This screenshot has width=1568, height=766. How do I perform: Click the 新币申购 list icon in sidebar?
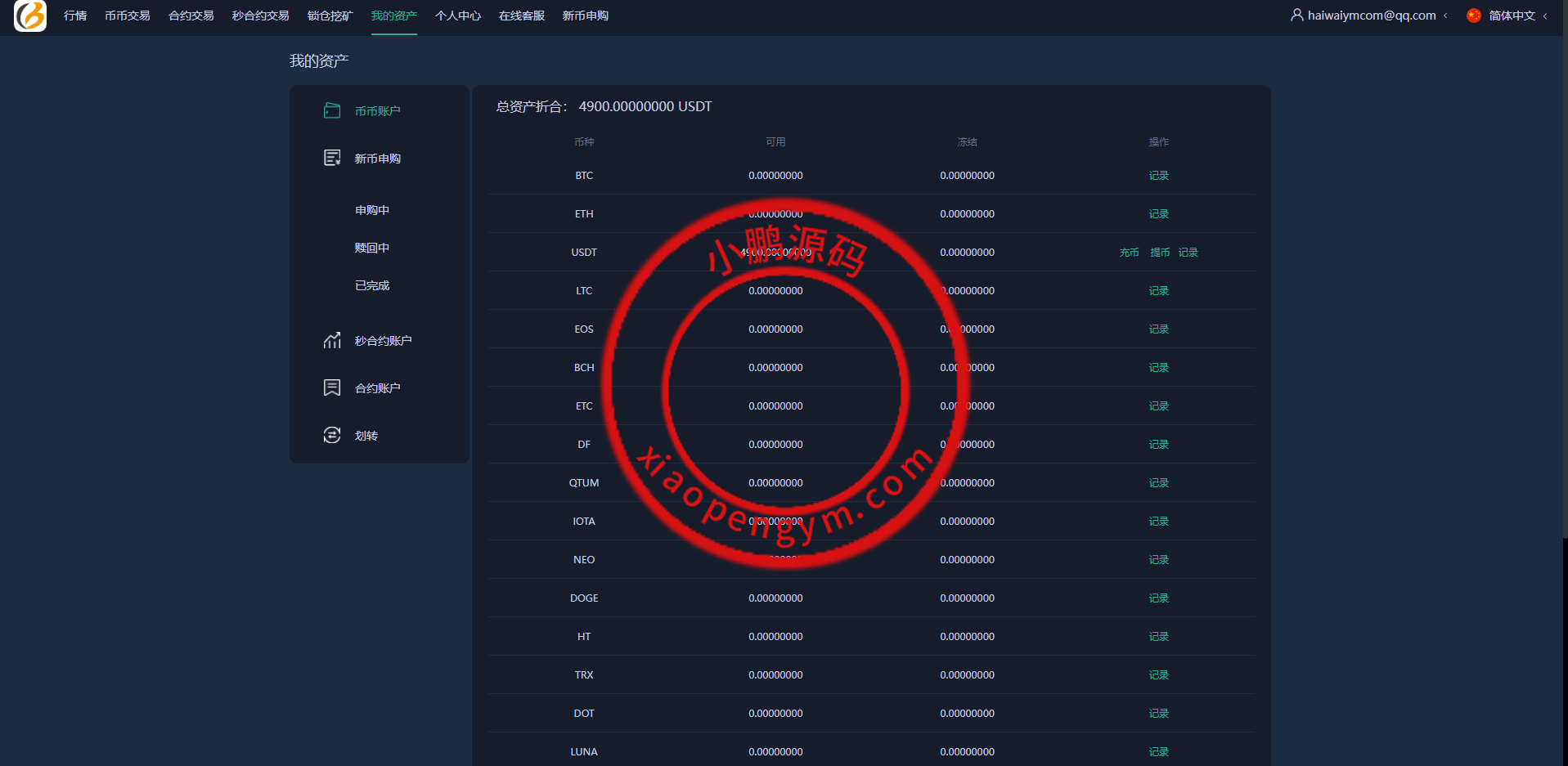332,158
